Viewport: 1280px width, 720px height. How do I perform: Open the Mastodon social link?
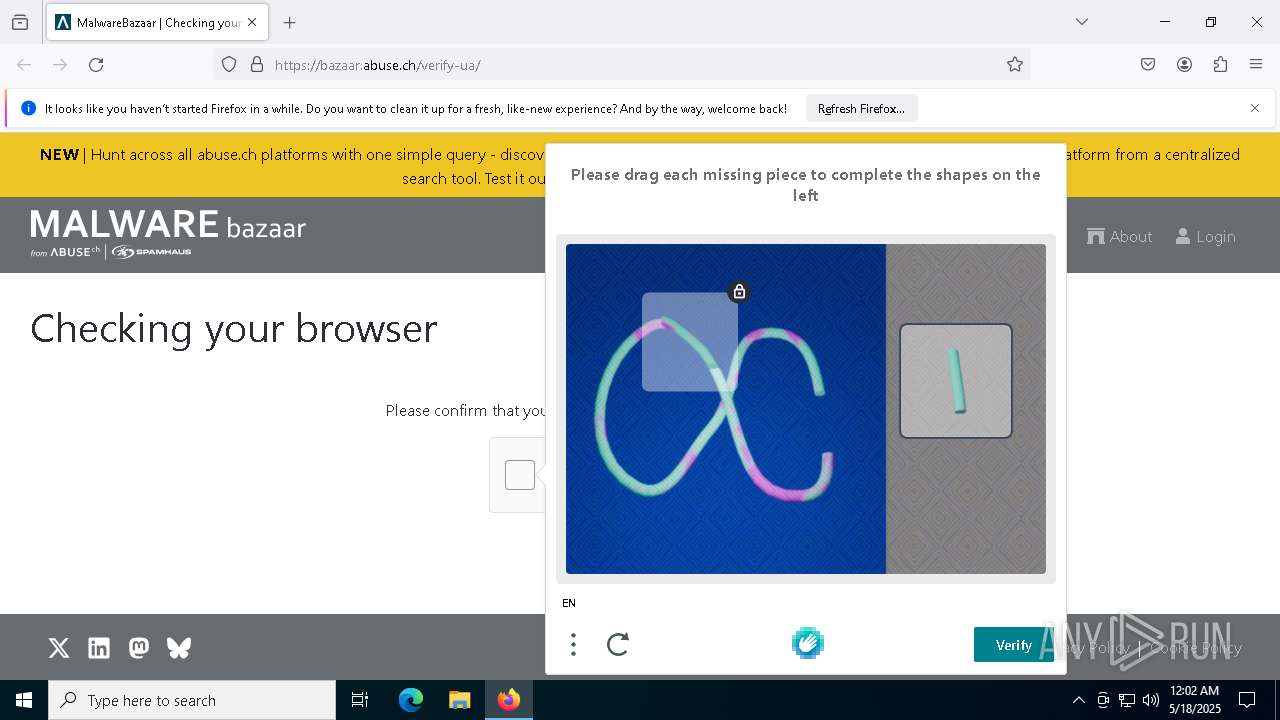pos(139,648)
